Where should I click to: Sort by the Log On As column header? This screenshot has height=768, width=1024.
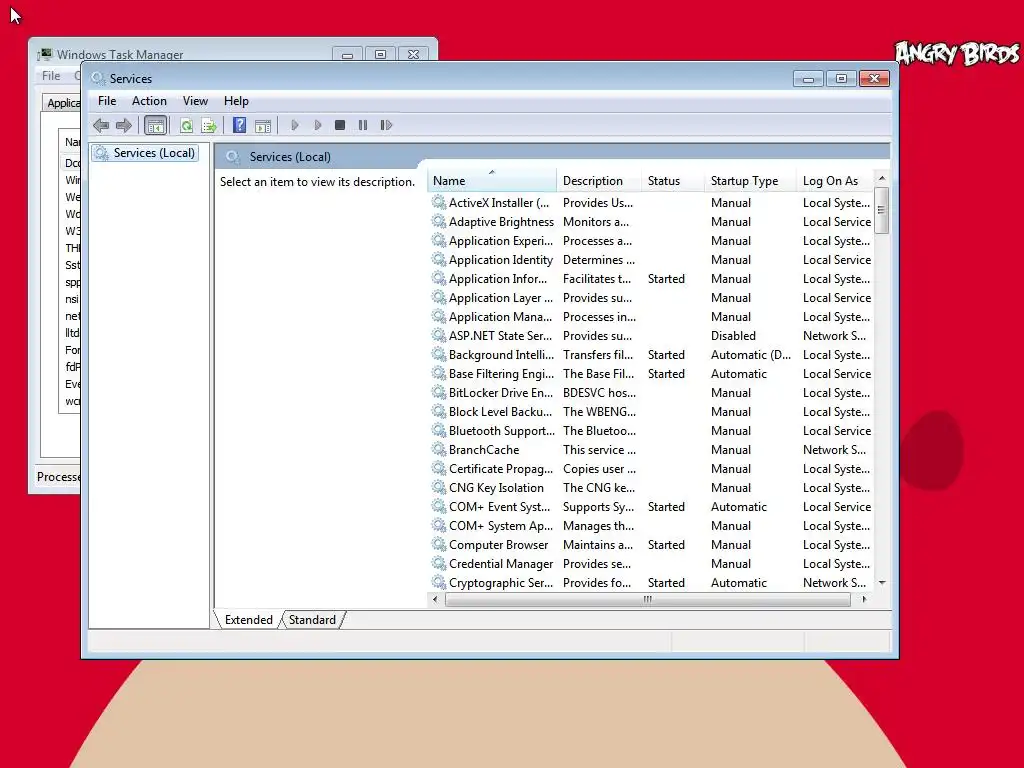click(835, 181)
